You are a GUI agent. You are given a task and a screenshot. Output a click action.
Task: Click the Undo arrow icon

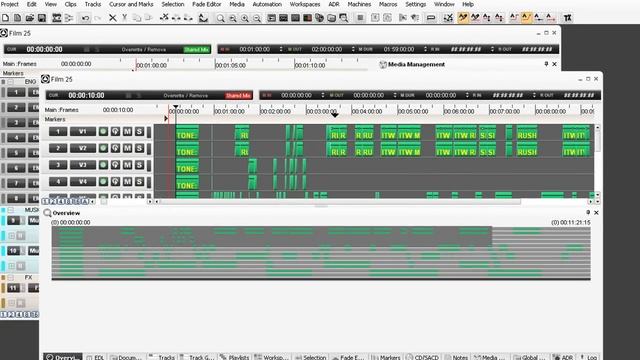click(x=85, y=18)
